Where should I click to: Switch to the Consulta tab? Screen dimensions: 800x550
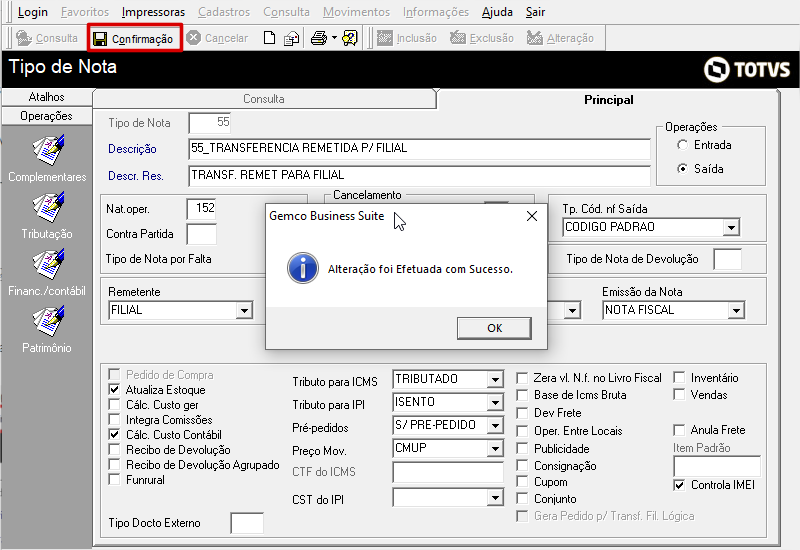point(264,99)
